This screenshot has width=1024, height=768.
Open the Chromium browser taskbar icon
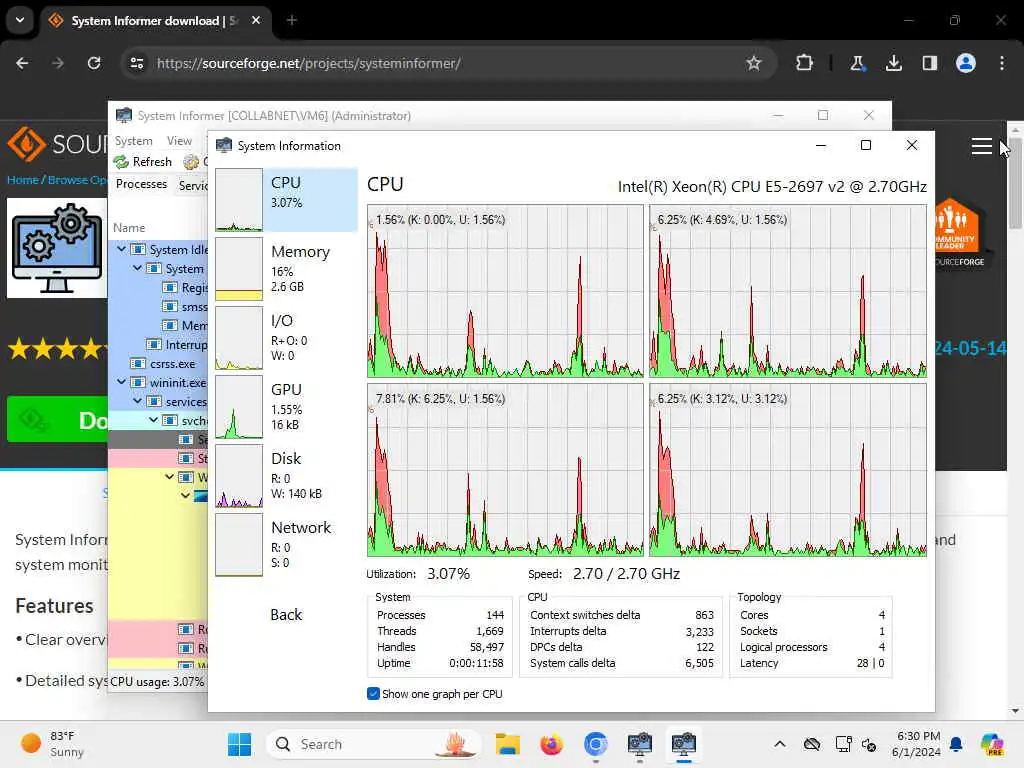pyautogui.click(x=595, y=744)
